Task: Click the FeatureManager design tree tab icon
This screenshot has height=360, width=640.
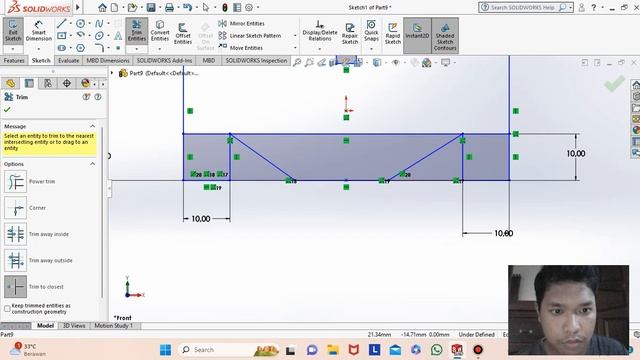Action: 11,83
